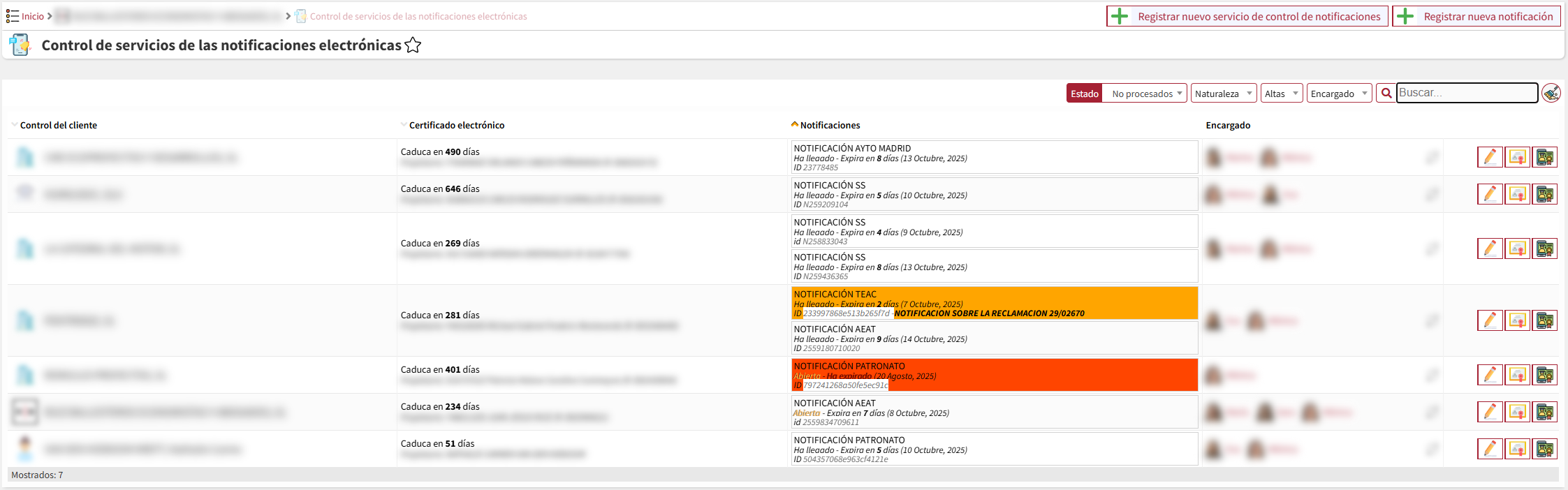Sort by Certificado electrónico column header
This screenshot has height=490, width=1568.
click(456, 126)
